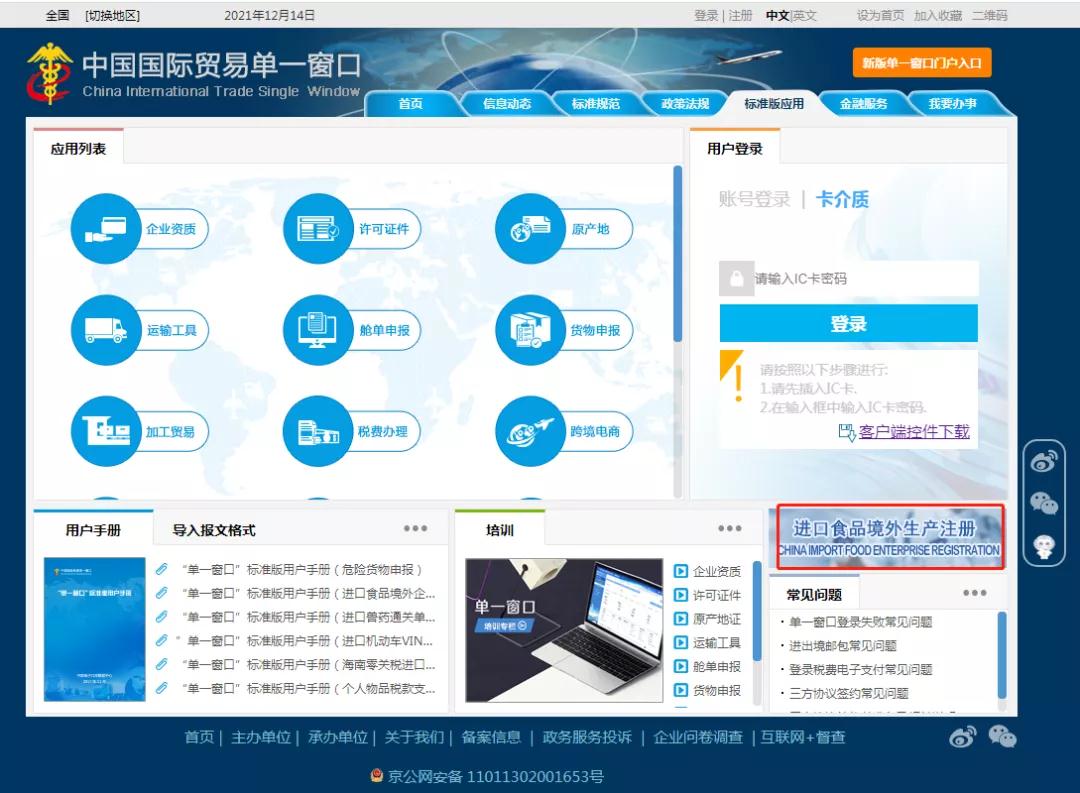The image size is (1080, 793).
Task: Go to the 我要办事 navigation tab
Action: [x=953, y=103]
